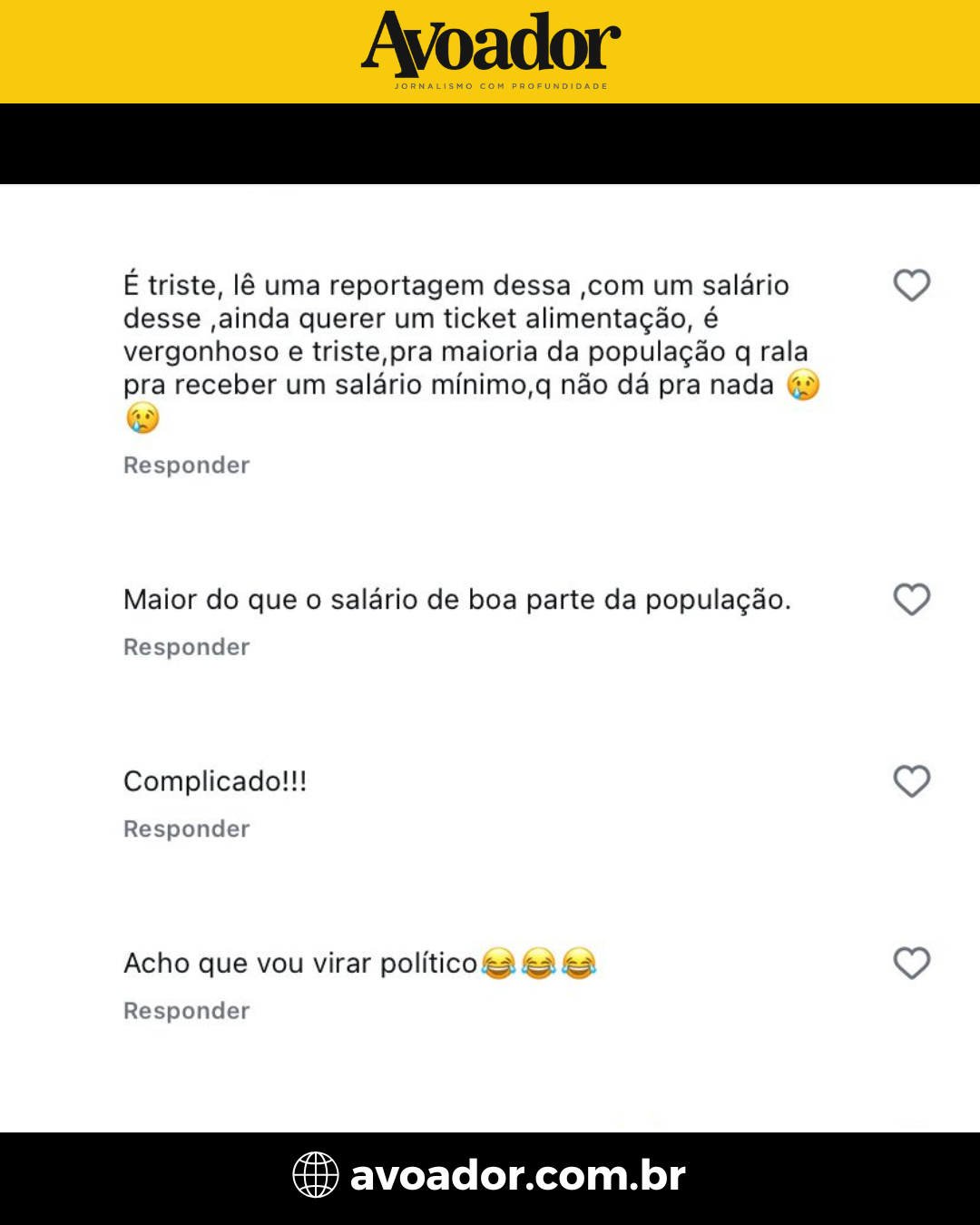The height and width of the screenshot is (1225, 980).
Task: Click the "Jornalismo com profundidade" tagline
Action: pyautogui.click(x=501, y=86)
